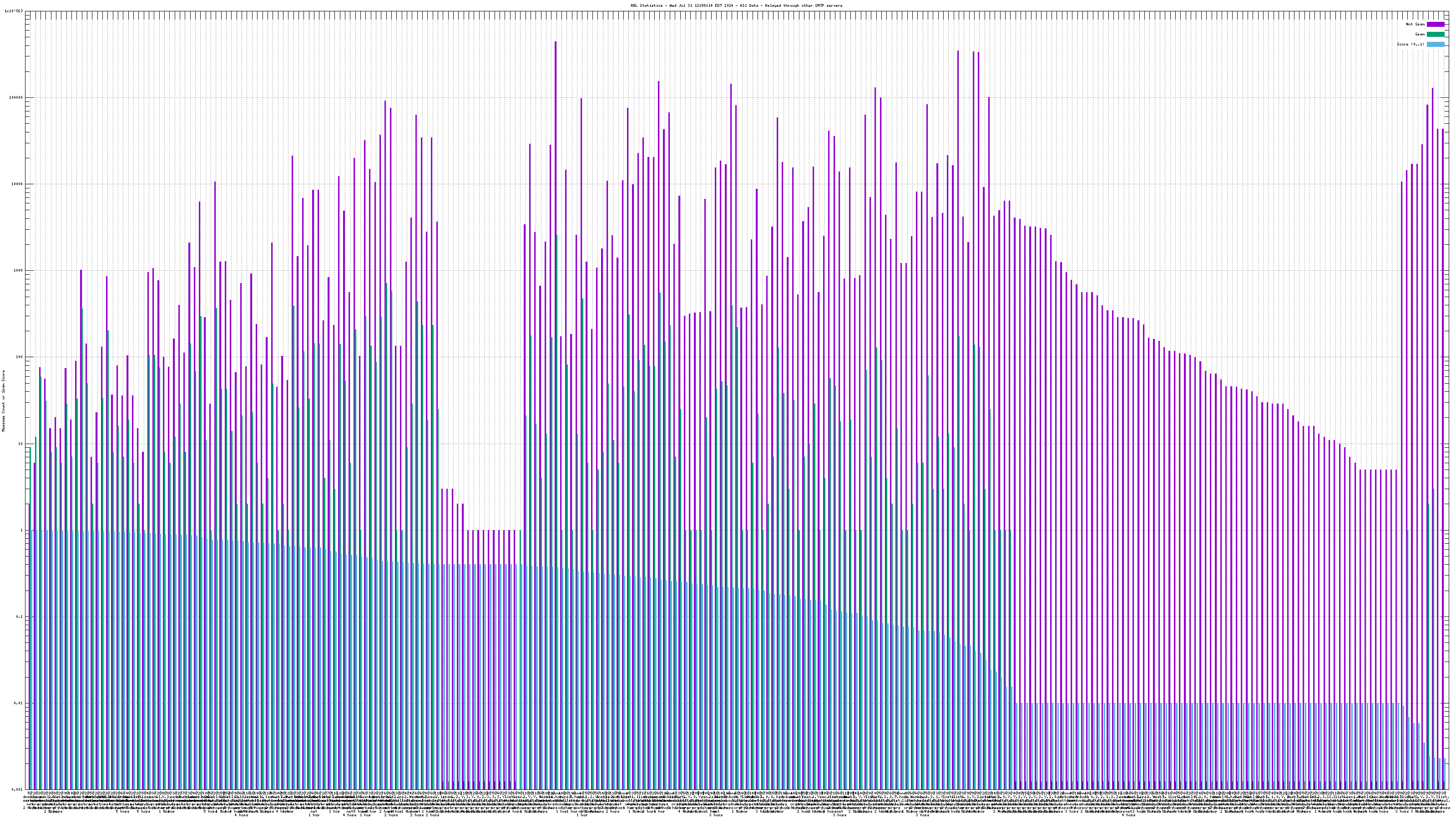The image size is (1456, 819).
Task: Click the Score (0..1) legend text
Action: [1410, 44]
